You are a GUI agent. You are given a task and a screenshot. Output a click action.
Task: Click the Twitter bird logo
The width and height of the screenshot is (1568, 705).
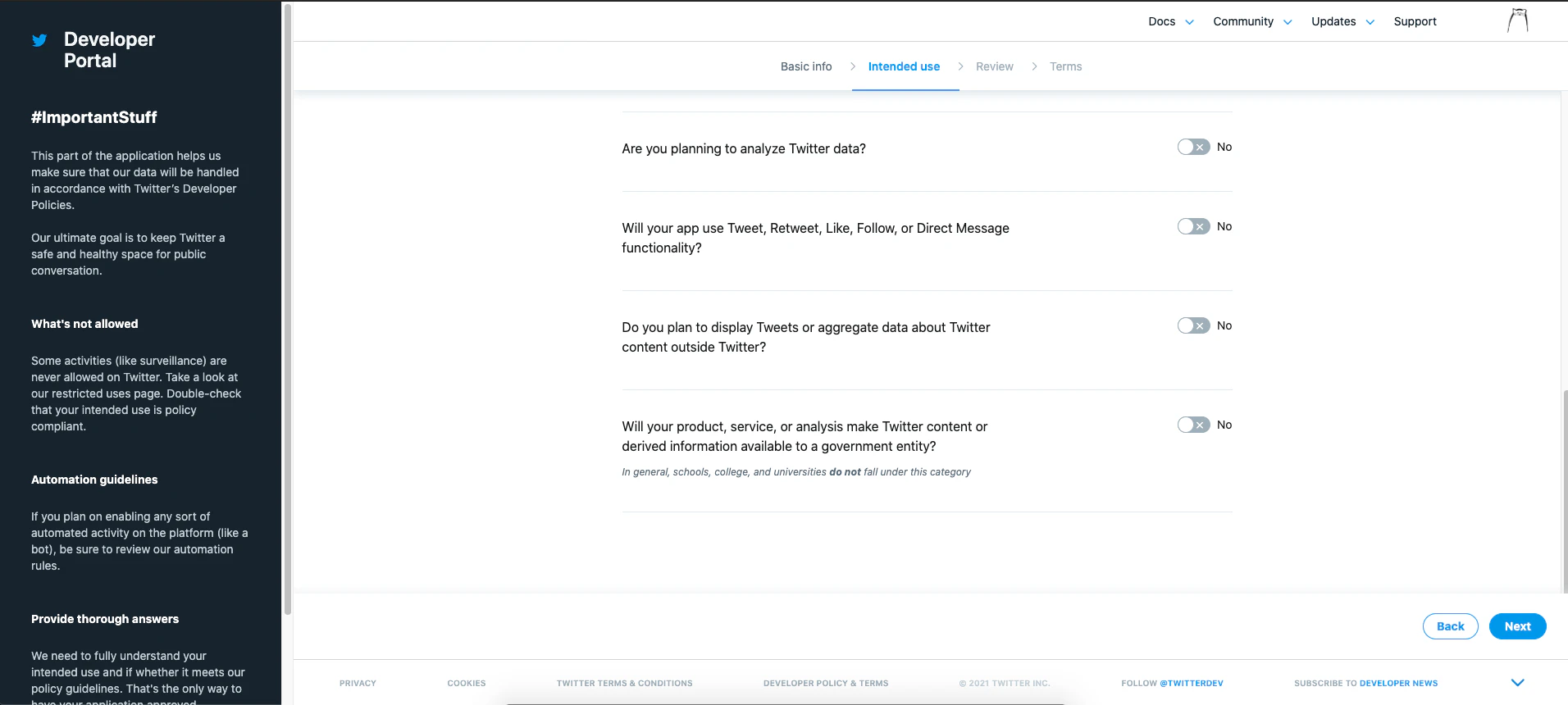39,40
